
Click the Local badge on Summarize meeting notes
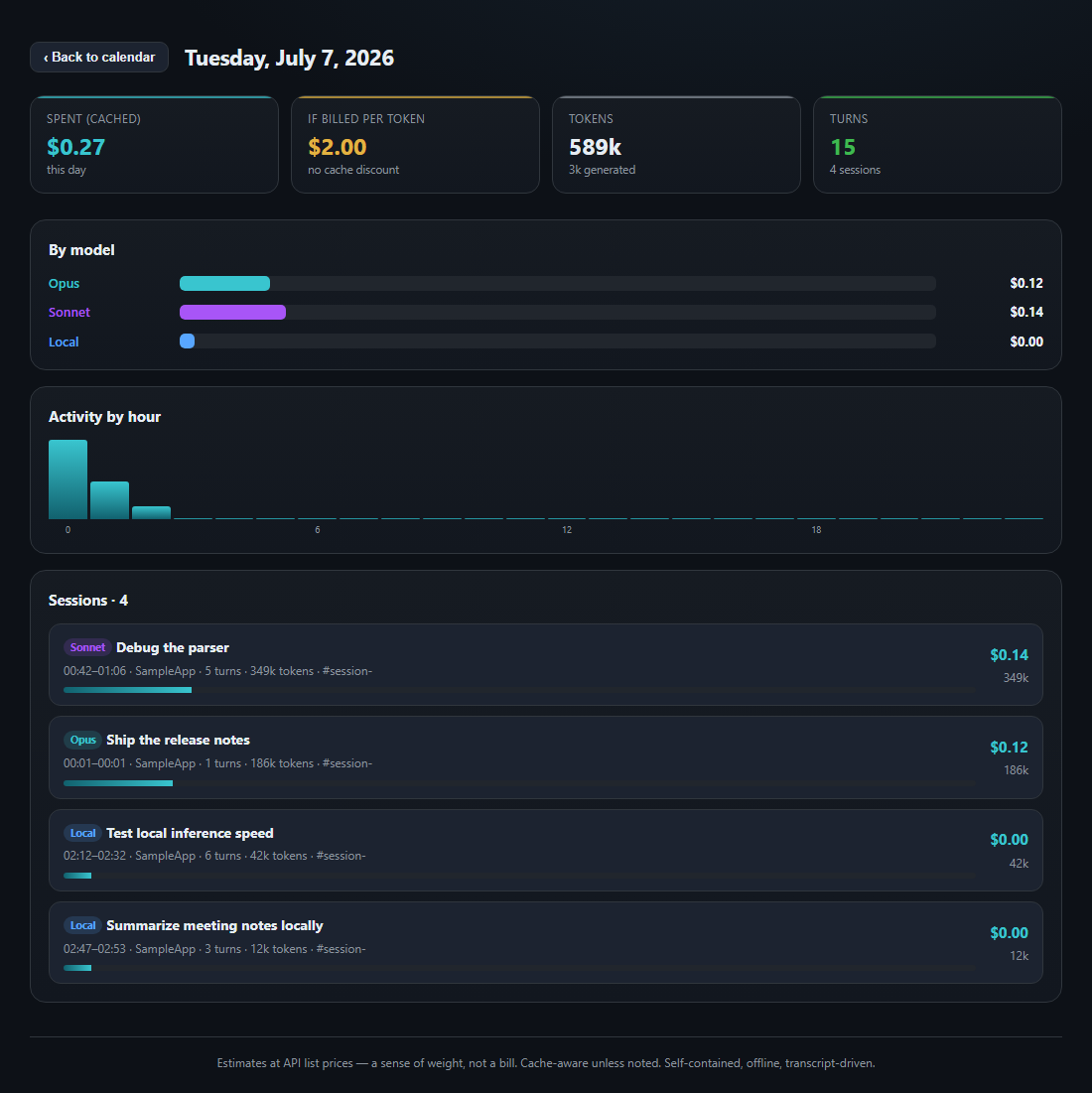click(83, 925)
